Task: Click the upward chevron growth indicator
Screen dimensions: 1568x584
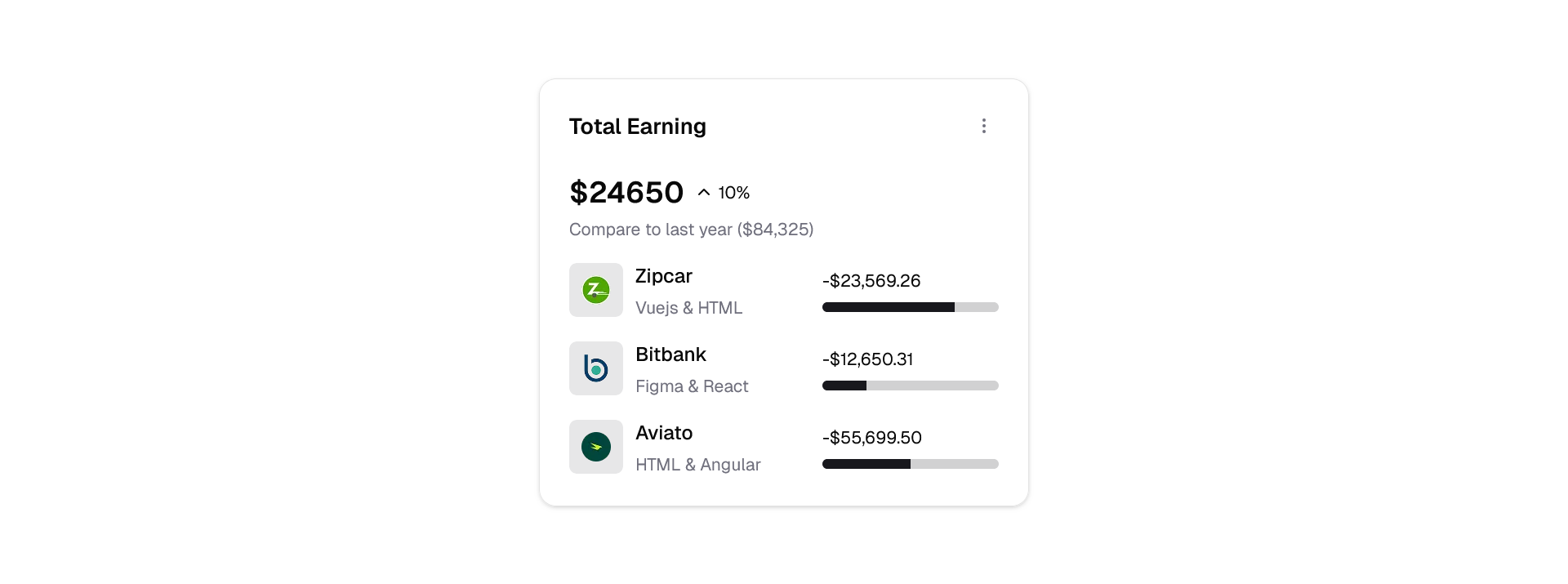Action: coord(704,193)
